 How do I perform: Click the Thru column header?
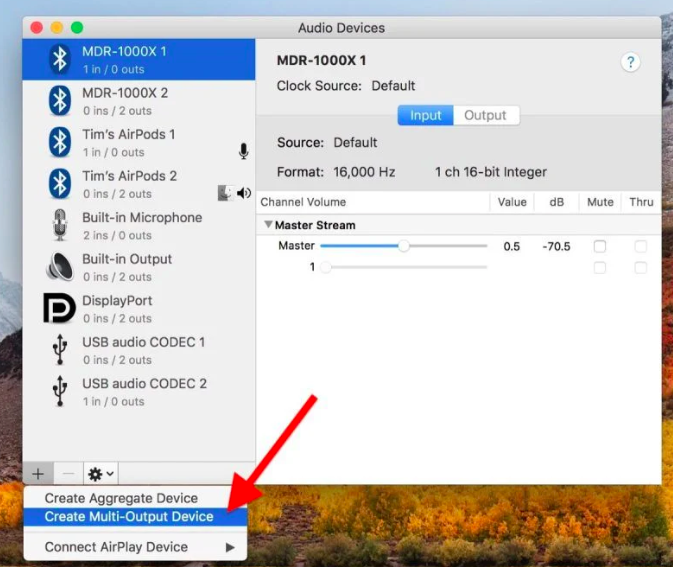[641, 202]
